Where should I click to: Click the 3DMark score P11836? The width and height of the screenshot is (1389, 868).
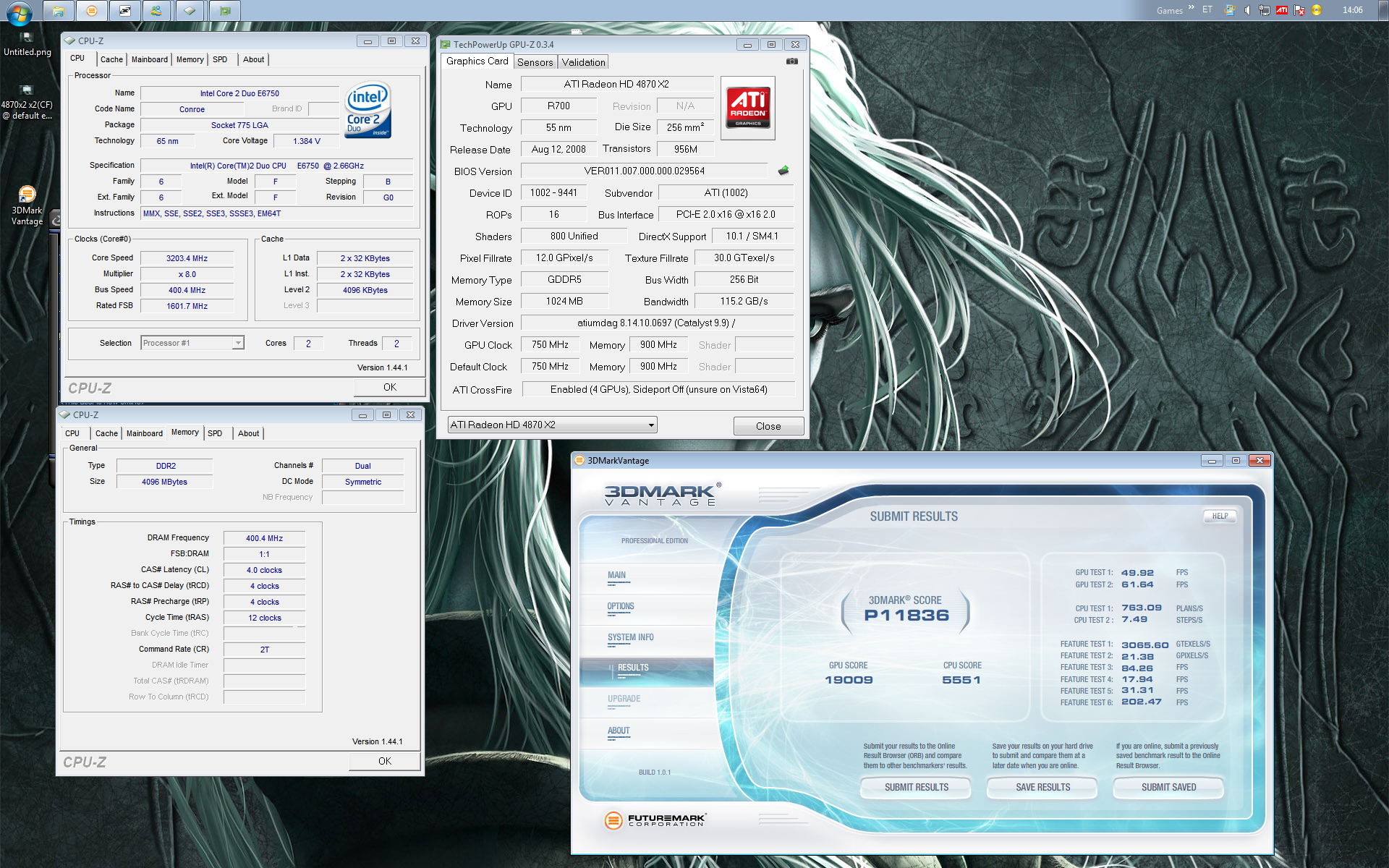[x=906, y=615]
